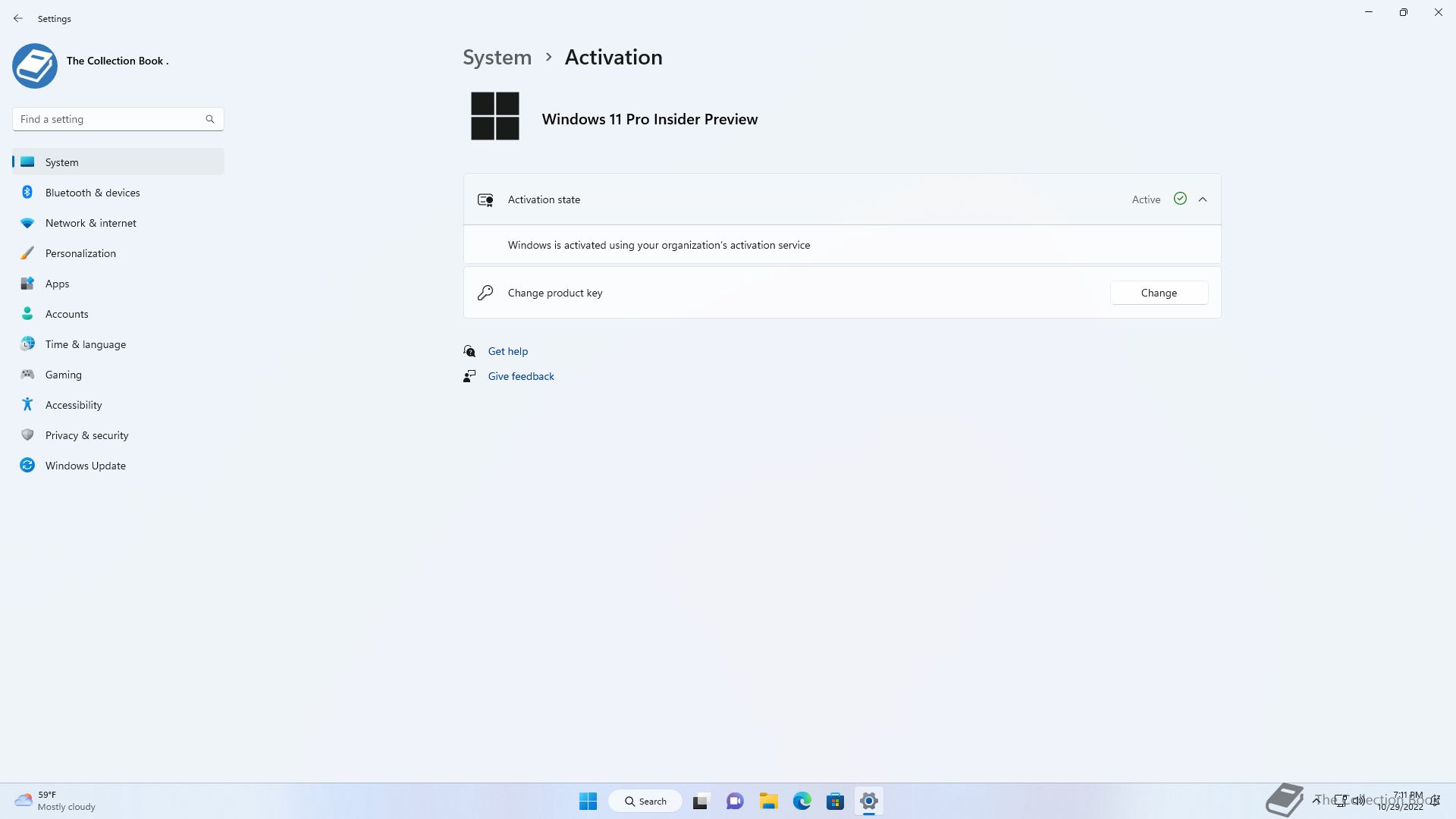Open Task View from taskbar
The width and height of the screenshot is (1456, 819).
(x=701, y=801)
